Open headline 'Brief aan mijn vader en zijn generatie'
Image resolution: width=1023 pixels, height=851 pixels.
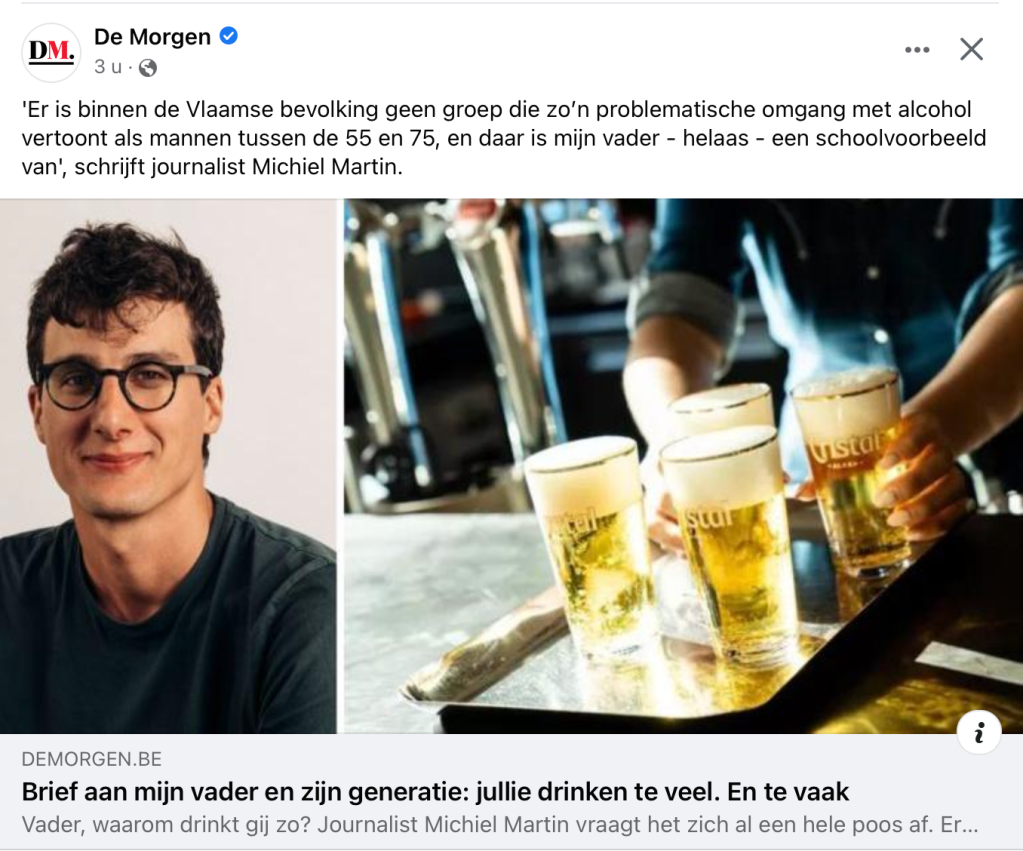point(435,792)
